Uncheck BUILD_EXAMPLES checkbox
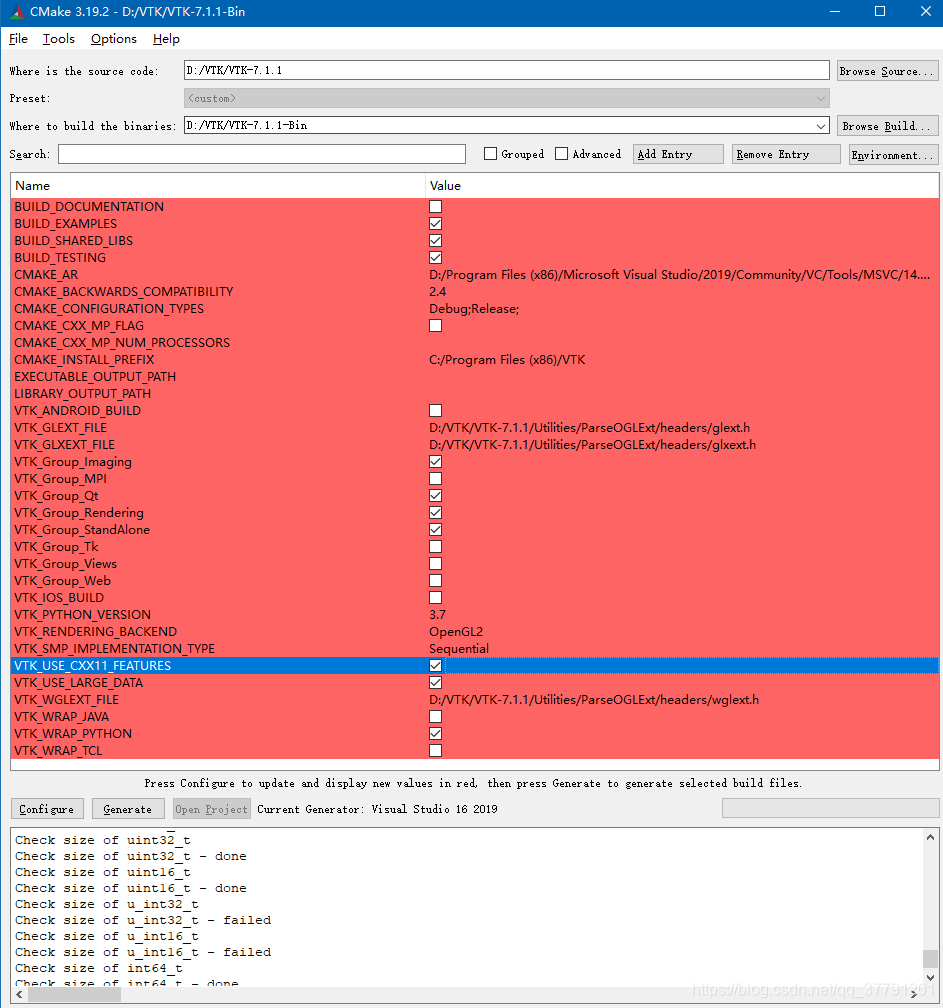The height and width of the screenshot is (1008, 943). point(436,224)
